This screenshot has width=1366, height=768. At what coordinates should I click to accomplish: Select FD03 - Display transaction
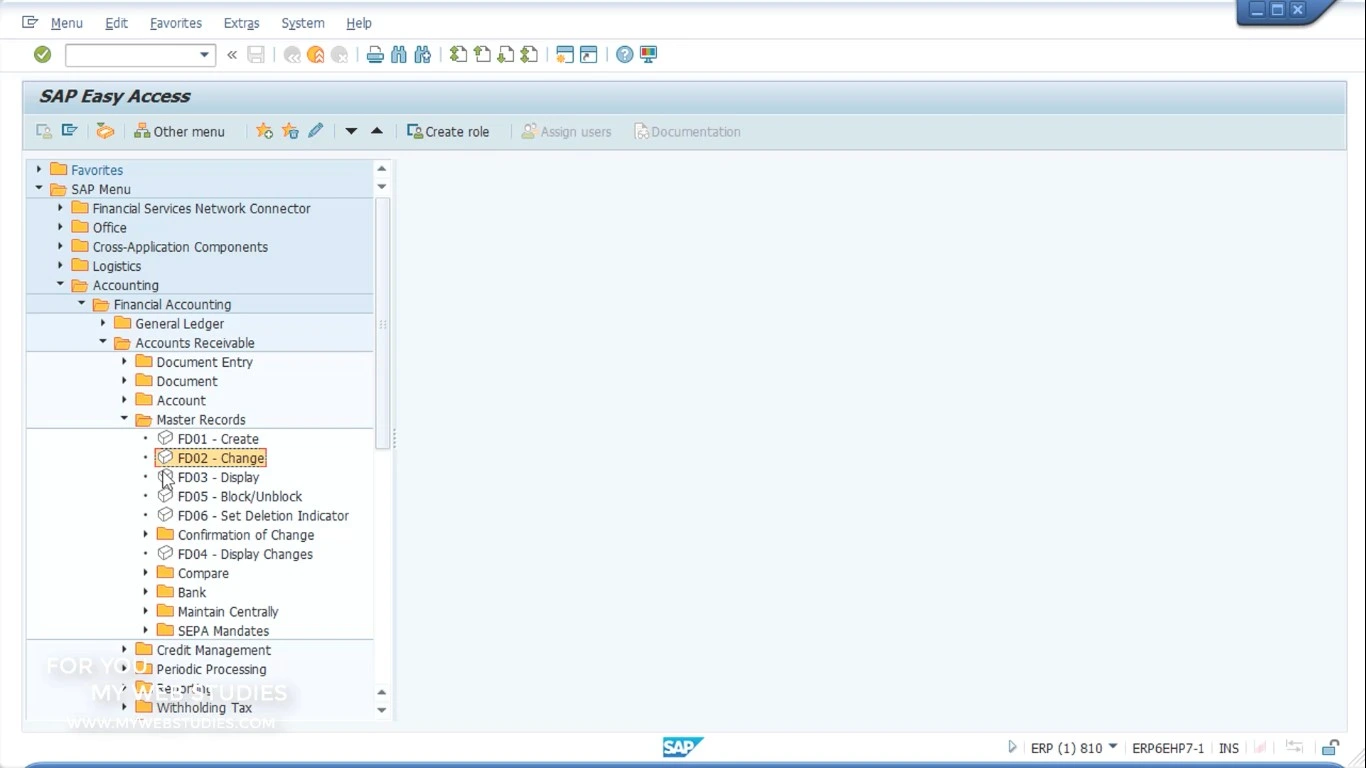218,477
